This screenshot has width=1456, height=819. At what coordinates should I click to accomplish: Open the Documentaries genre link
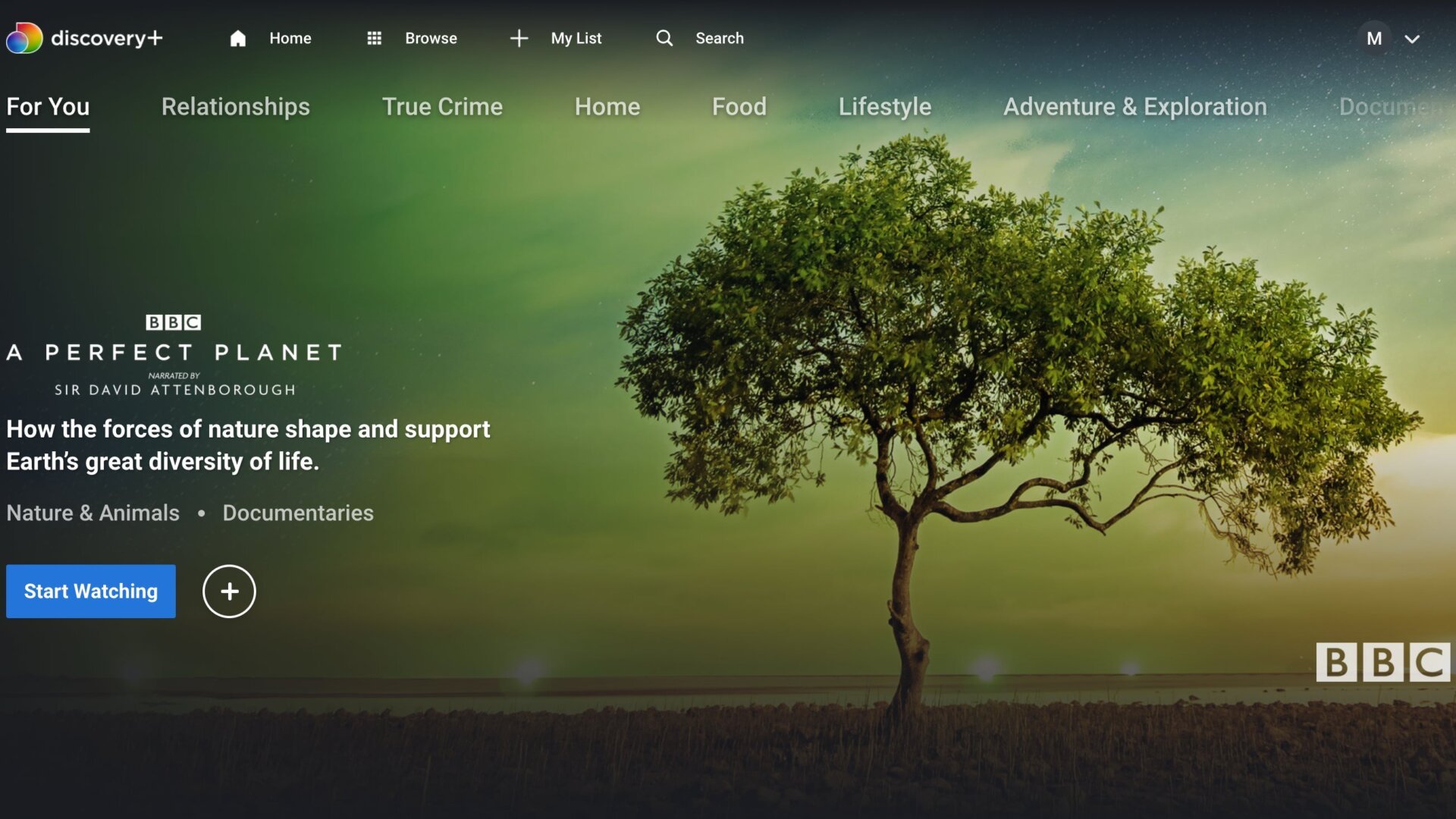298,513
